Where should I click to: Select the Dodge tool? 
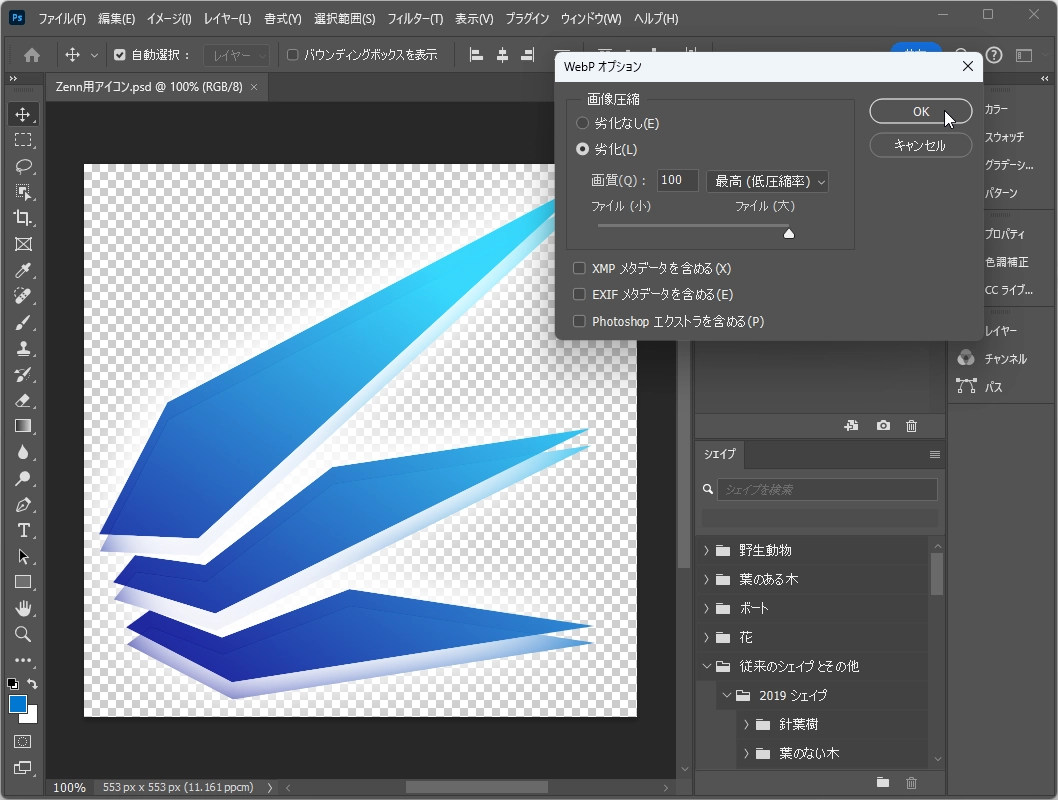[23, 479]
